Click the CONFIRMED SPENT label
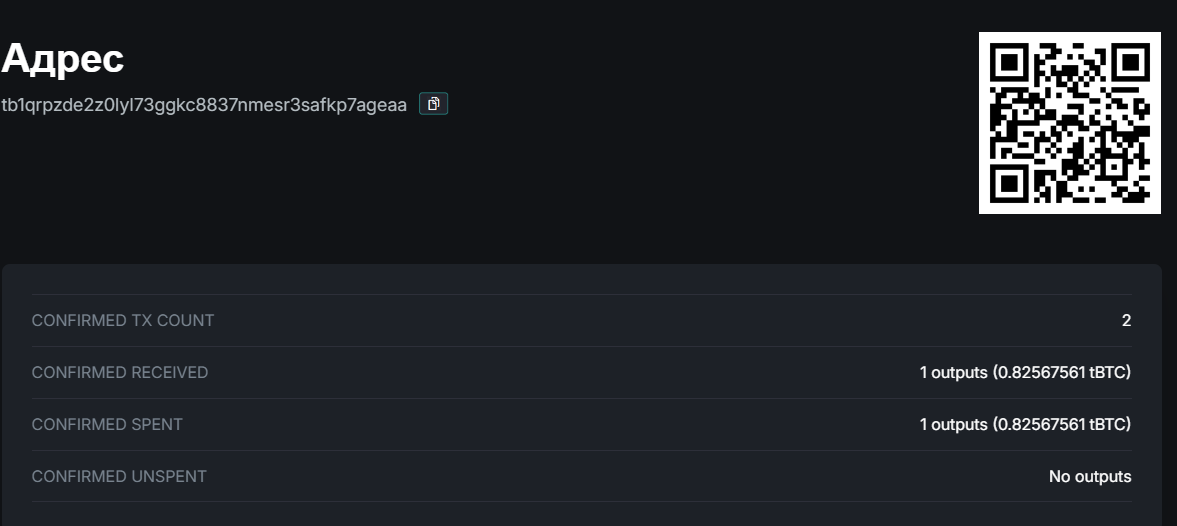Image resolution: width=1177 pixels, height=526 pixels. [x=107, y=424]
